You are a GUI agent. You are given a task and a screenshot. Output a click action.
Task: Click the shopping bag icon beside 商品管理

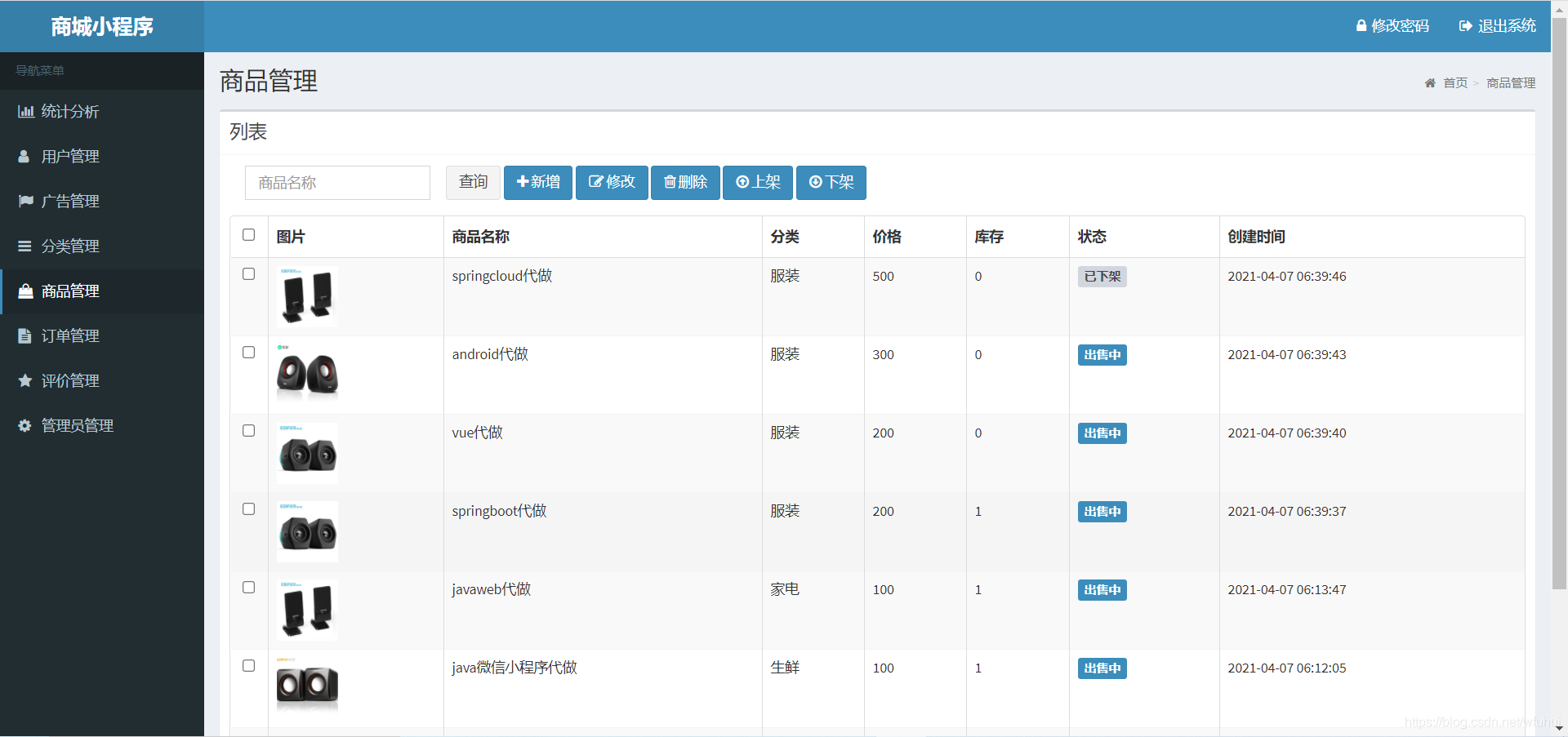coord(26,291)
